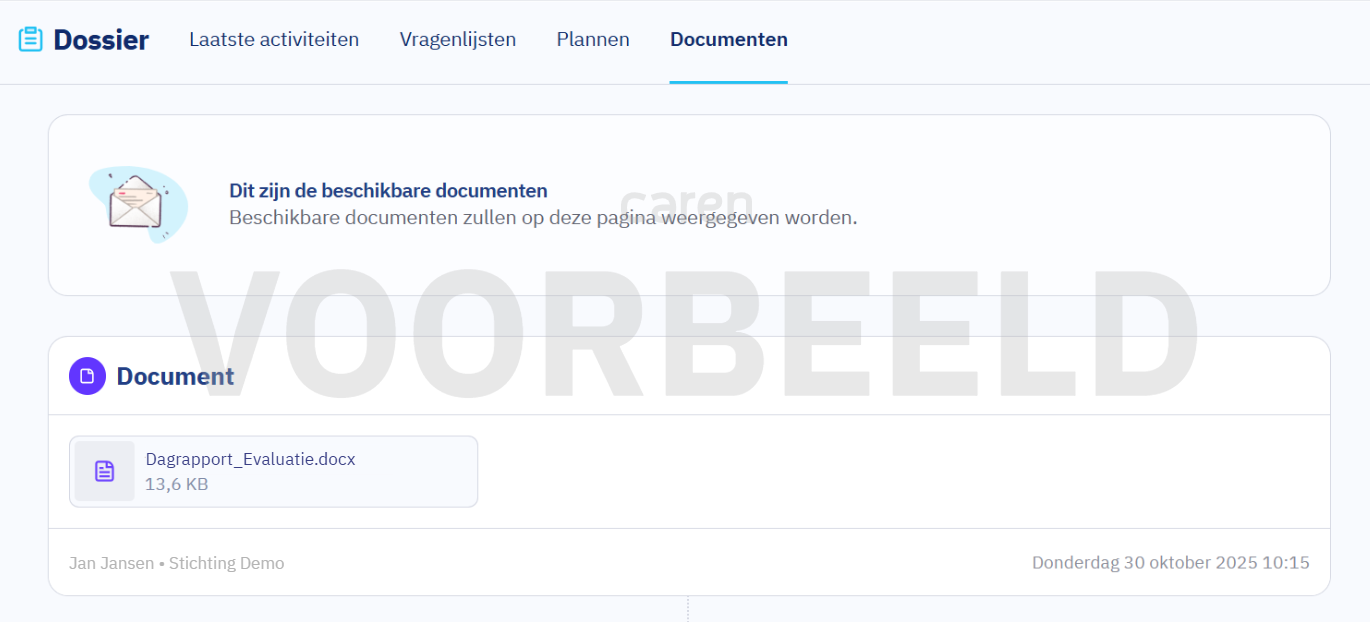1370x622 pixels.
Task: Open the document Dagrapport_Evaluatie.docx
Action: [x=250, y=458]
